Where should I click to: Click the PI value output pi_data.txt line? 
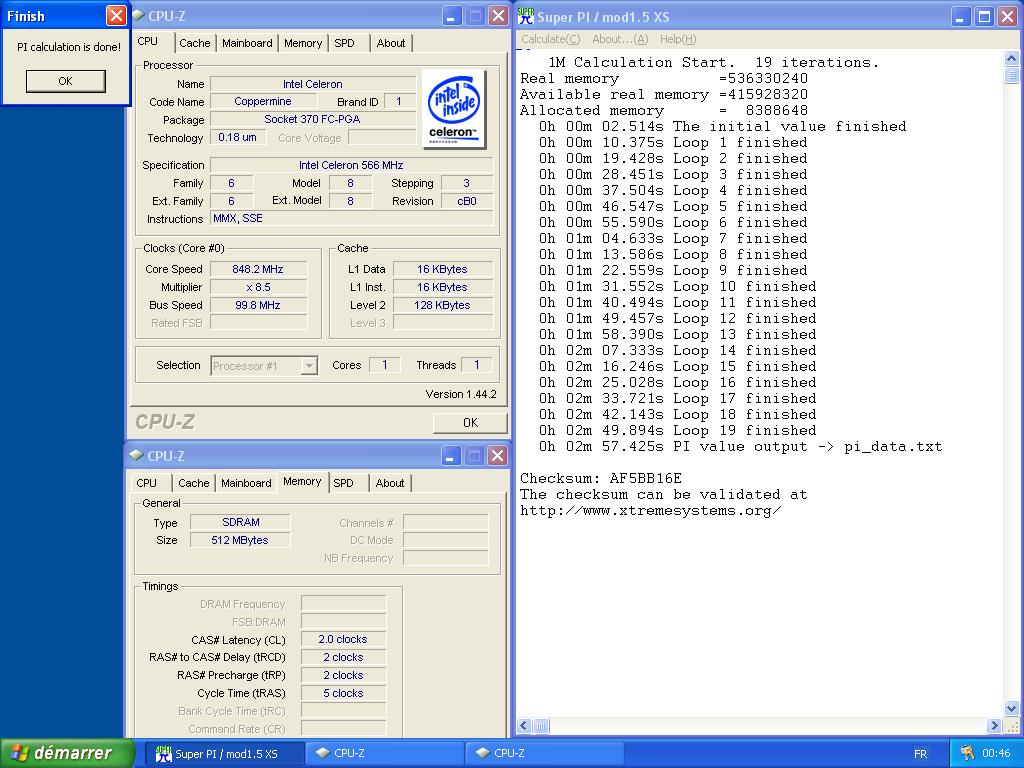tap(741, 447)
